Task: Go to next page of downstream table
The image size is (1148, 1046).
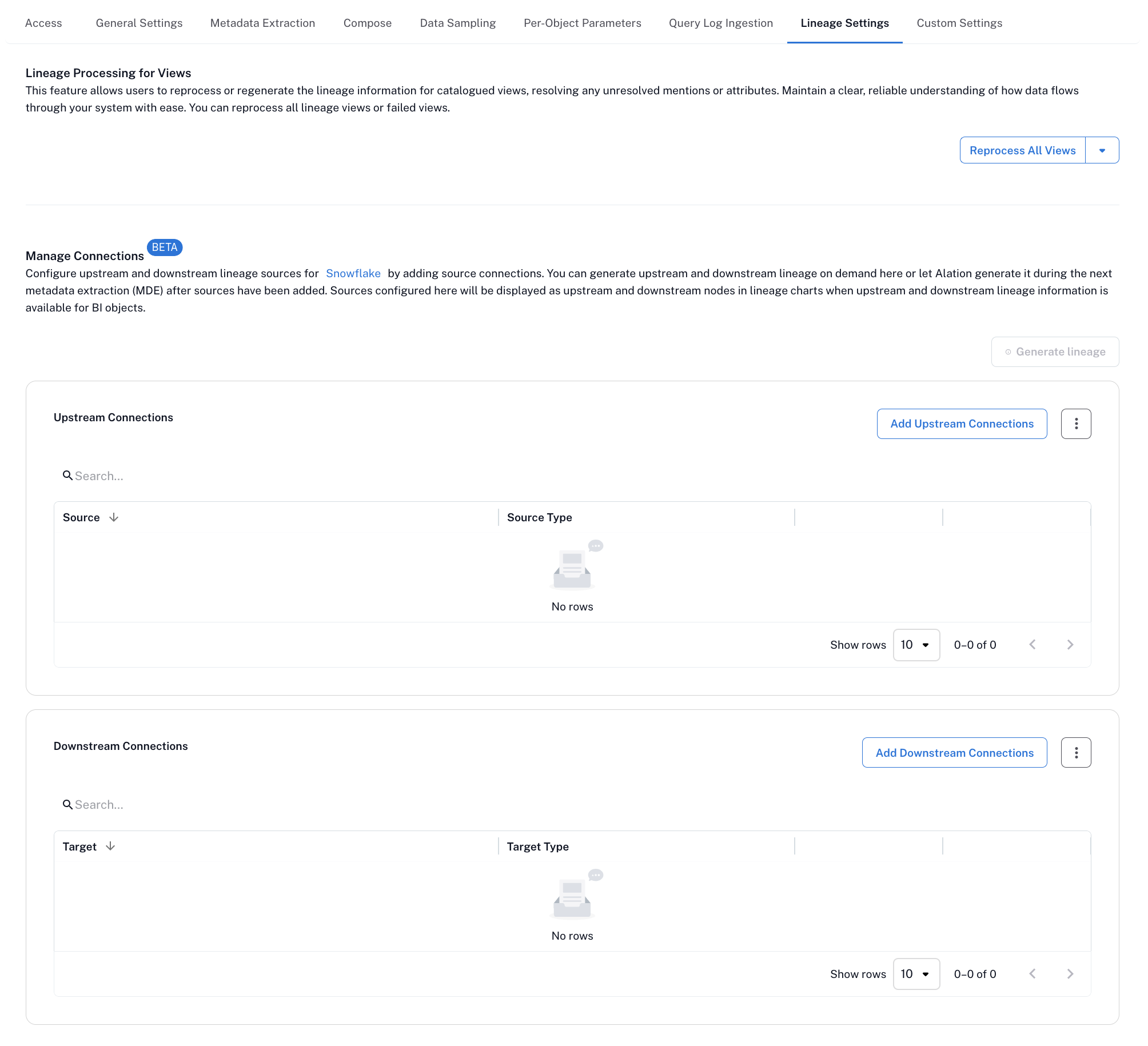Action: (x=1070, y=973)
